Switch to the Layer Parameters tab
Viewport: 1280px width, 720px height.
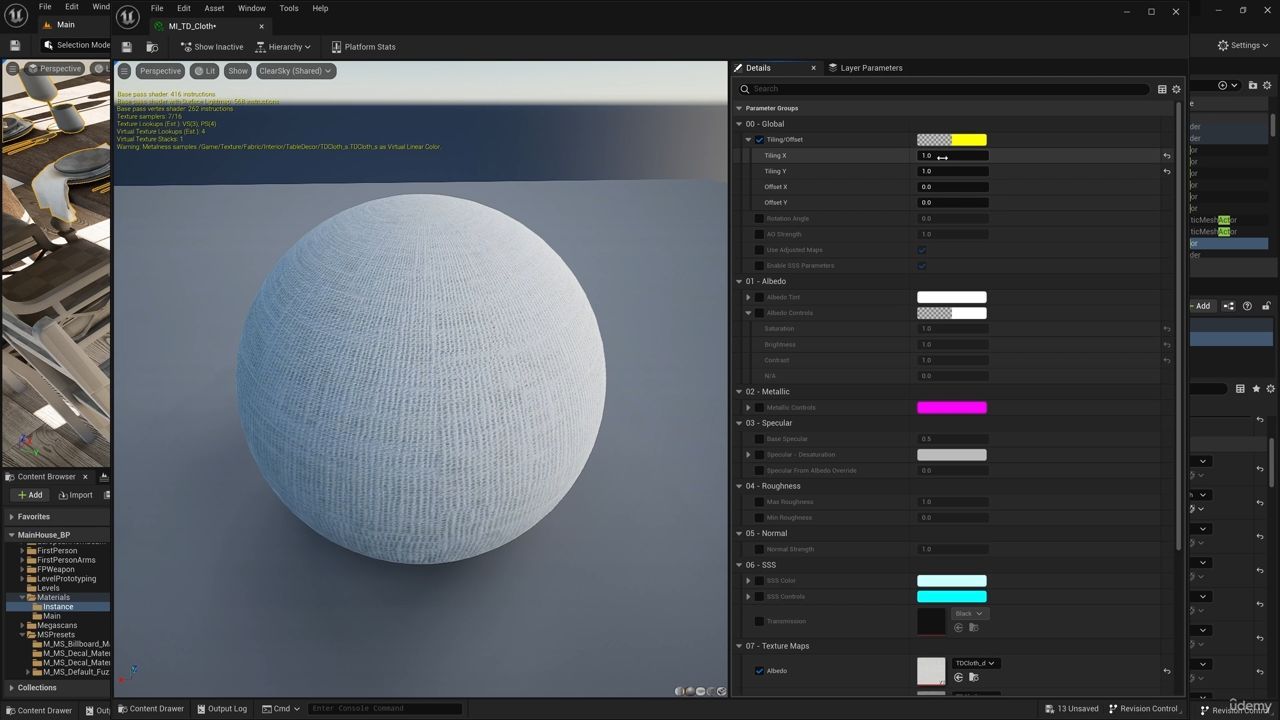[x=870, y=68]
